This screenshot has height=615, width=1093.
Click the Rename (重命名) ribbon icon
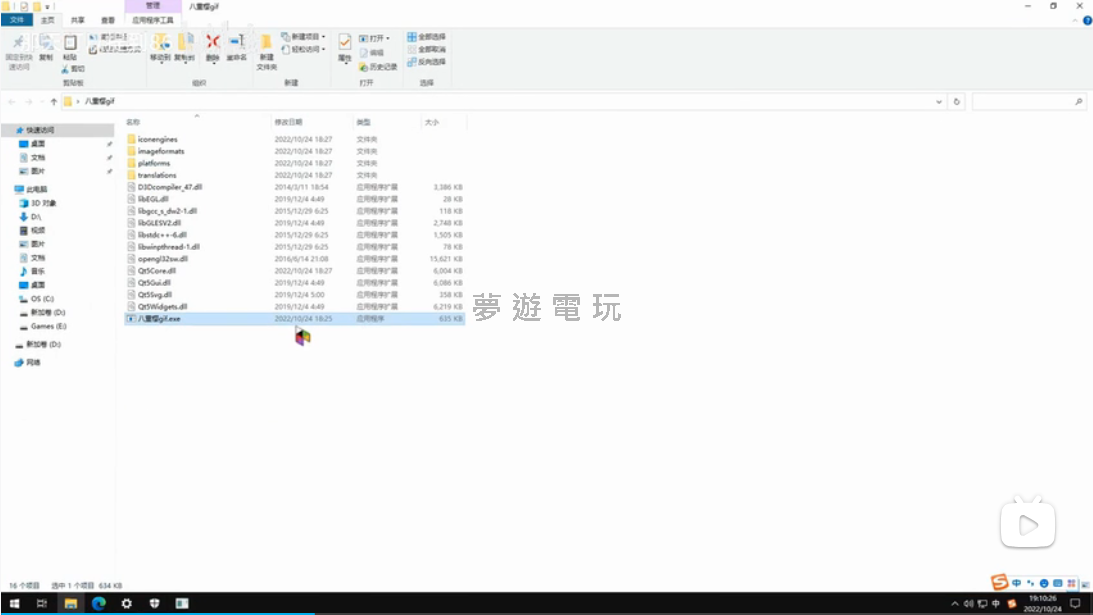click(x=236, y=45)
